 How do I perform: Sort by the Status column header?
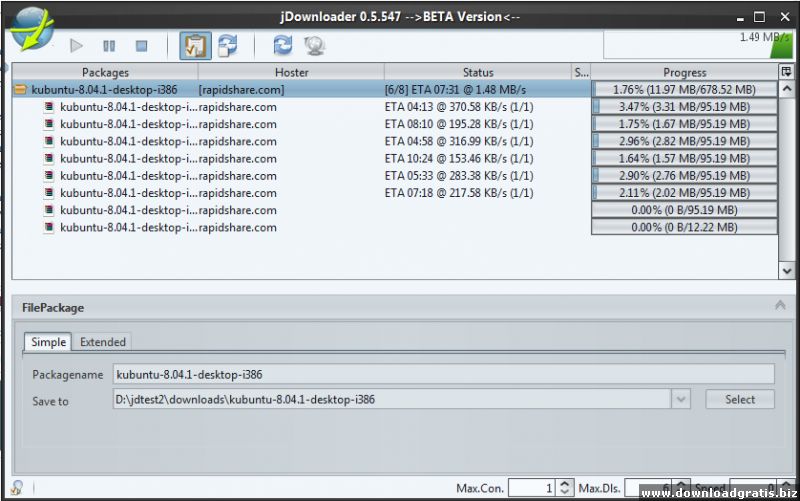(478, 72)
